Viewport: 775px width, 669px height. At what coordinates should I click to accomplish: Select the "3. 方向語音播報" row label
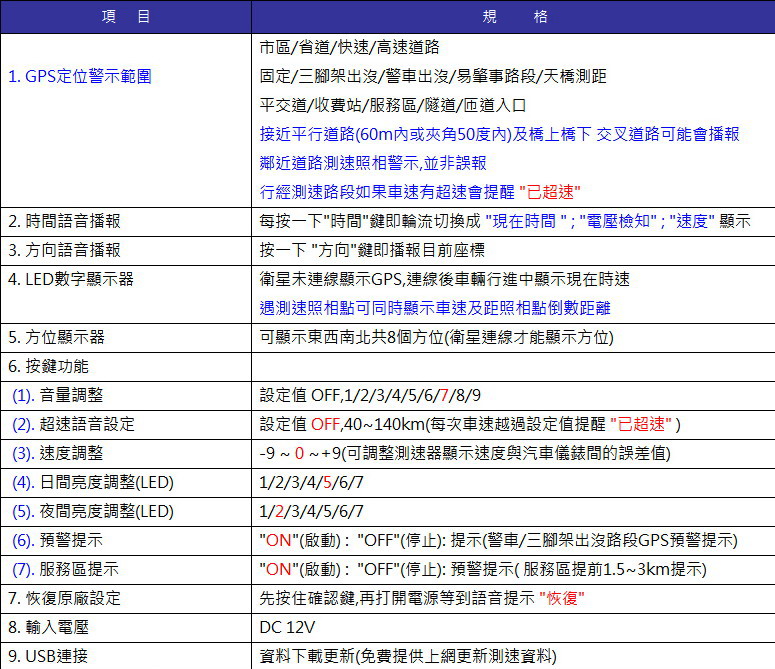pos(64,250)
